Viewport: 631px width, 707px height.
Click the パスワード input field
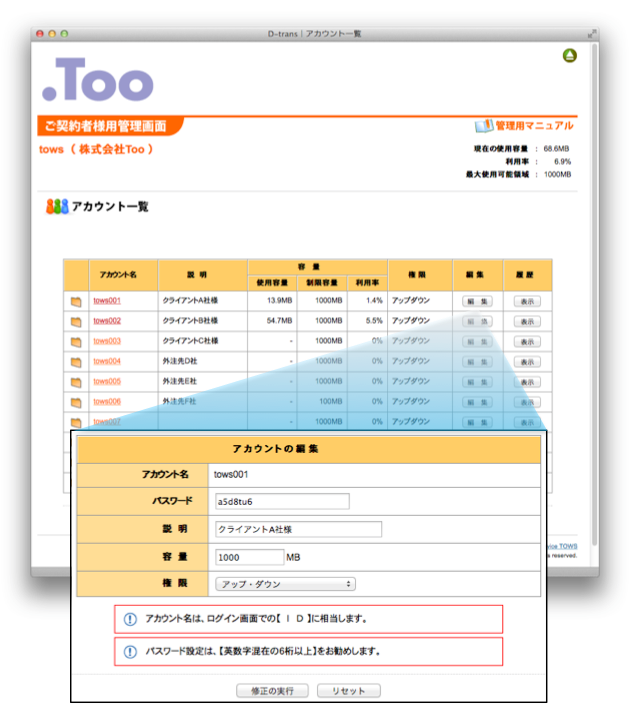click(282, 501)
